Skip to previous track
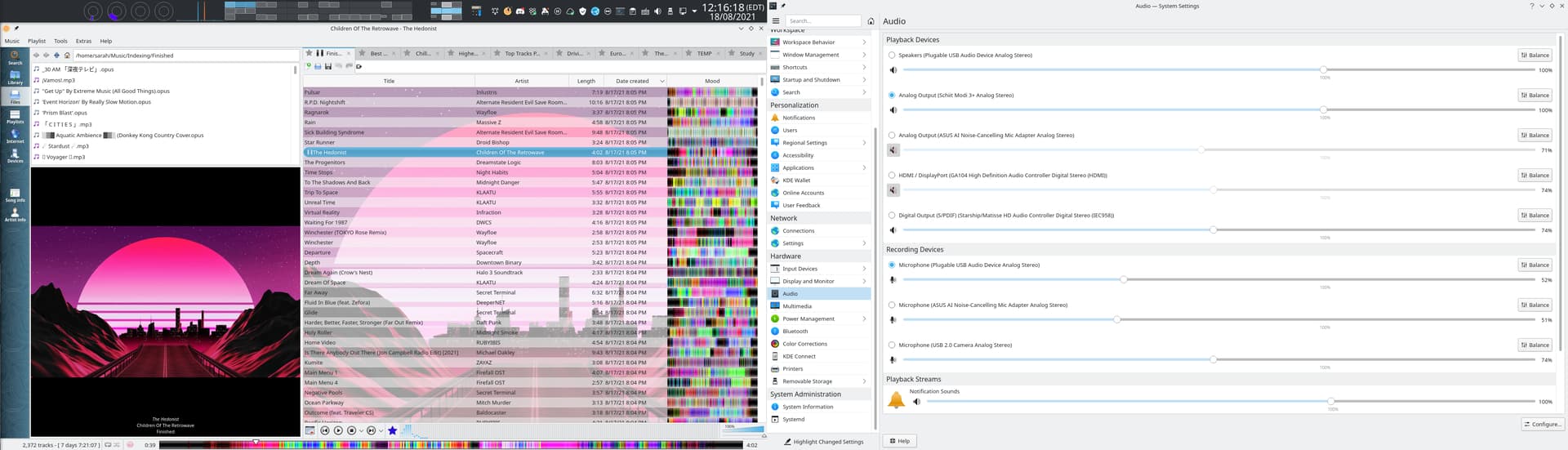Screen dimensions: 1568x450 324,430
